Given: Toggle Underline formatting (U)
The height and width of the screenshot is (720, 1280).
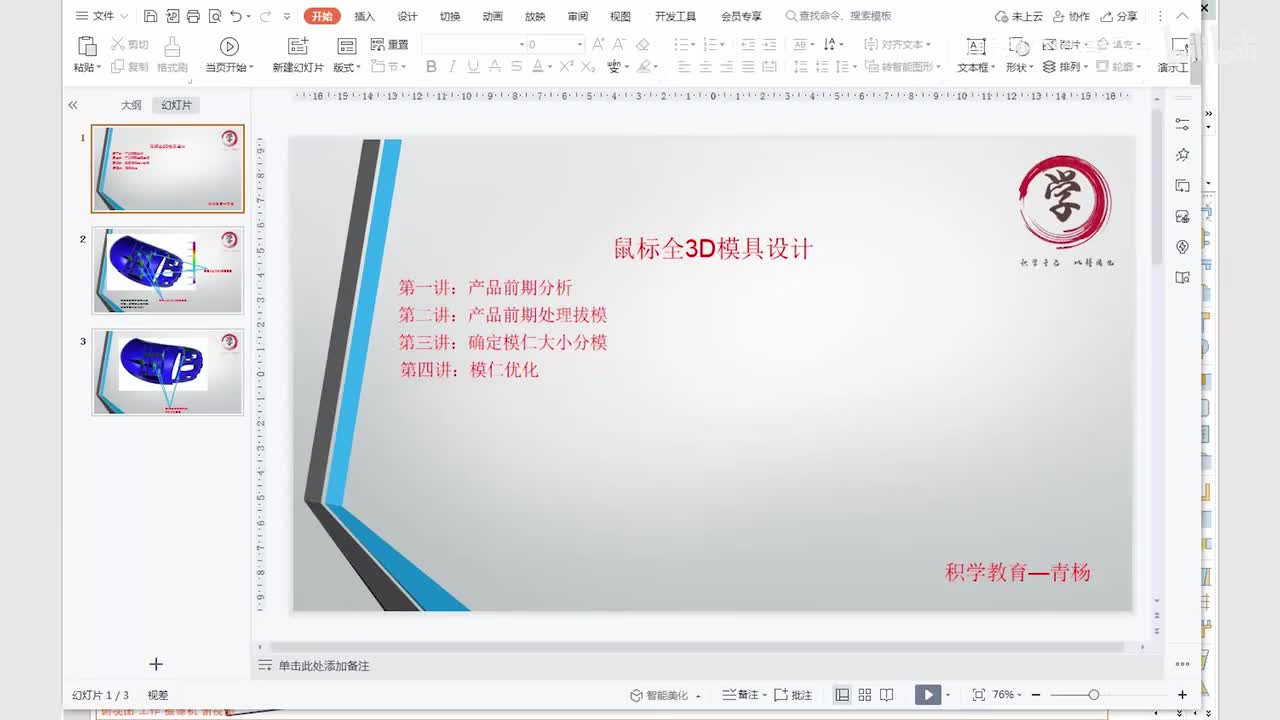Looking at the screenshot, I should point(473,67).
